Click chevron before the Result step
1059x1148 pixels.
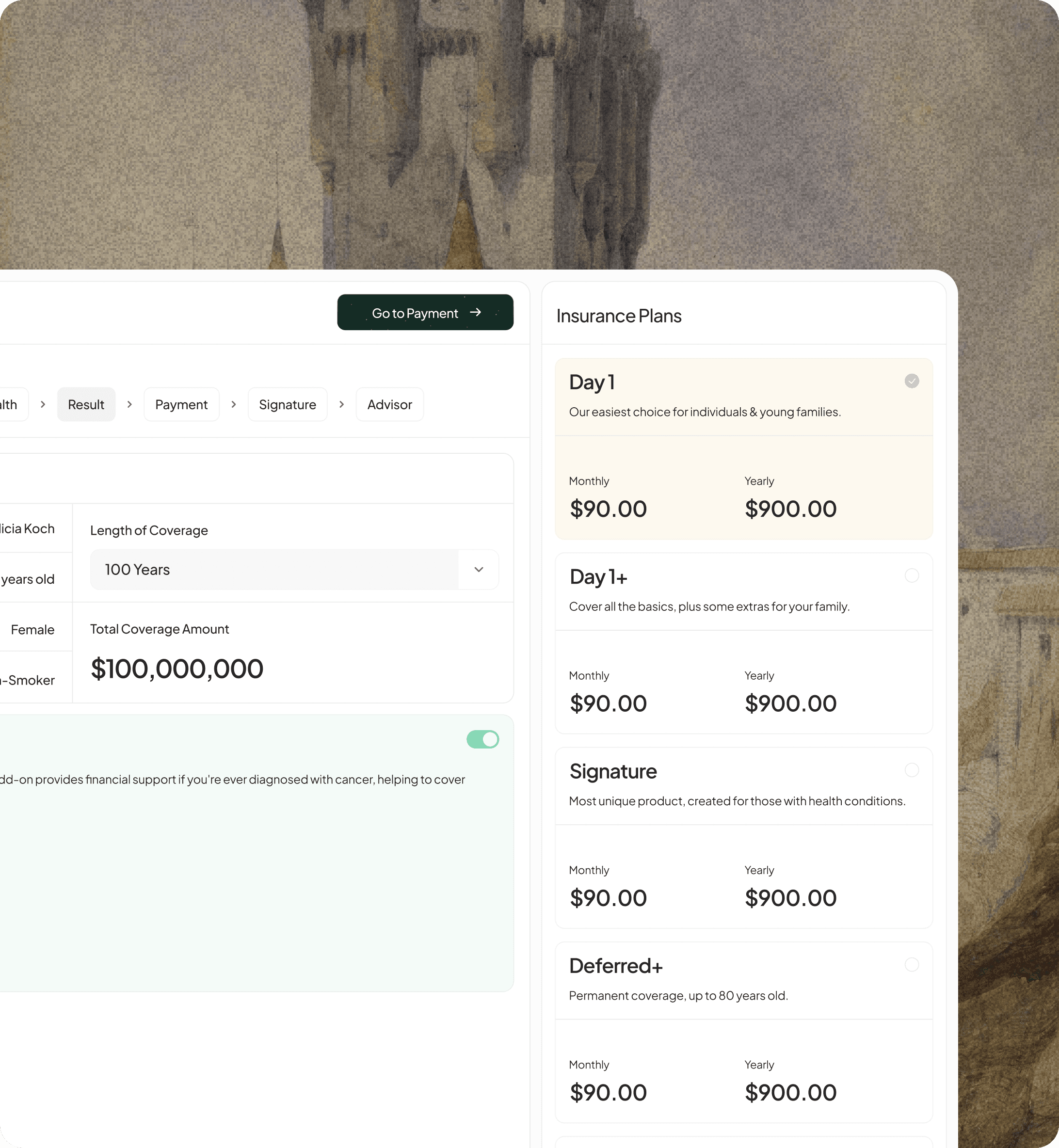[x=43, y=404]
